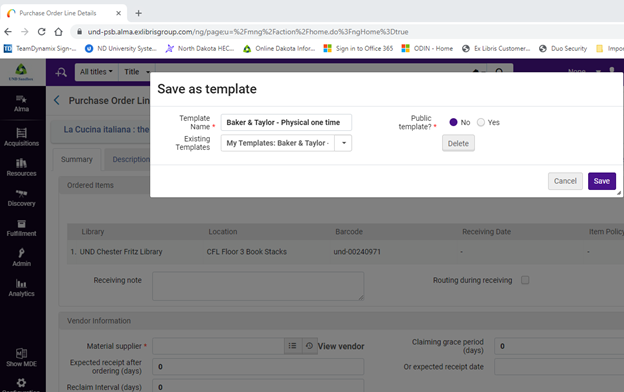This screenshot has height=392, width=624.
Task: Select the Yes radio for public template
Action: click(x=481, y=122)
